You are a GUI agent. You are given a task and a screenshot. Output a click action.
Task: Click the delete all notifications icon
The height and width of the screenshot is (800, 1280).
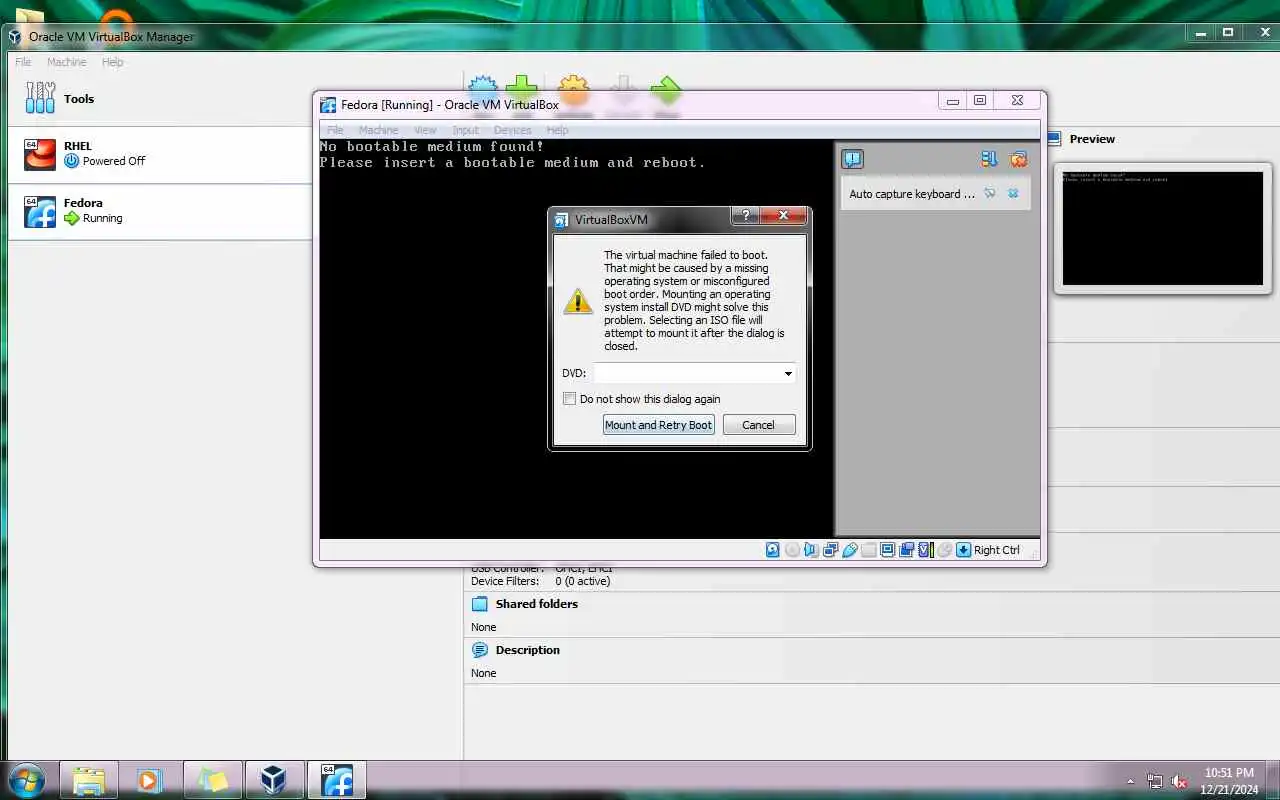[x=1019, y=159]
